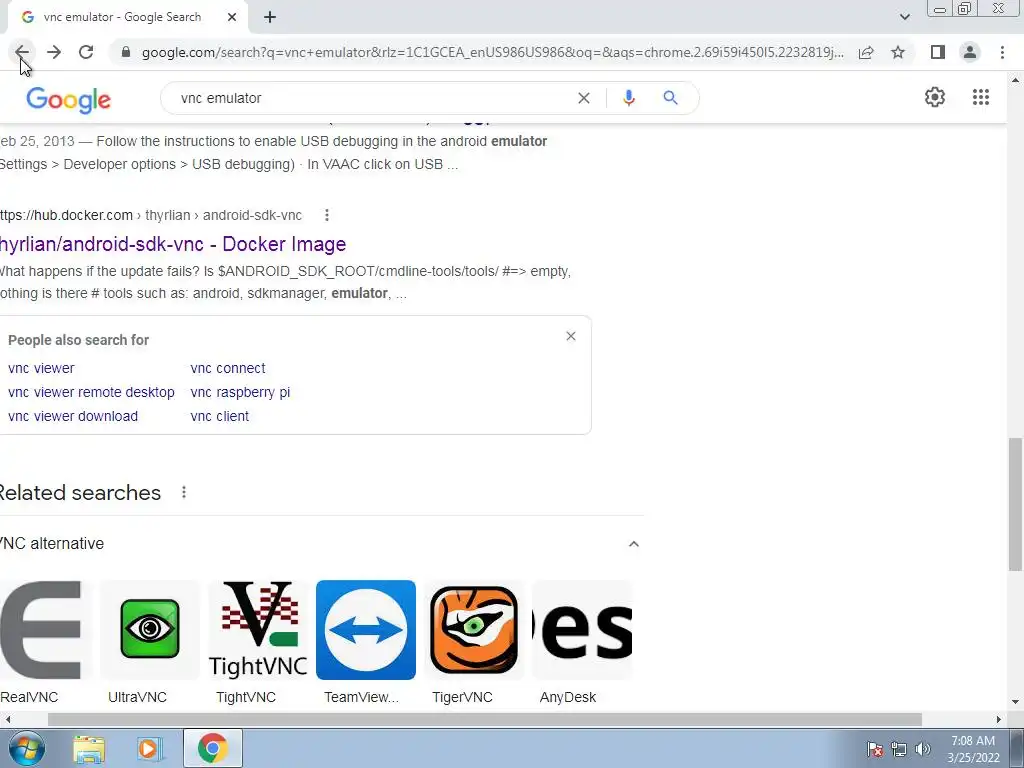
Task: Collapse VNC alternative section
Action: [633, 543]
